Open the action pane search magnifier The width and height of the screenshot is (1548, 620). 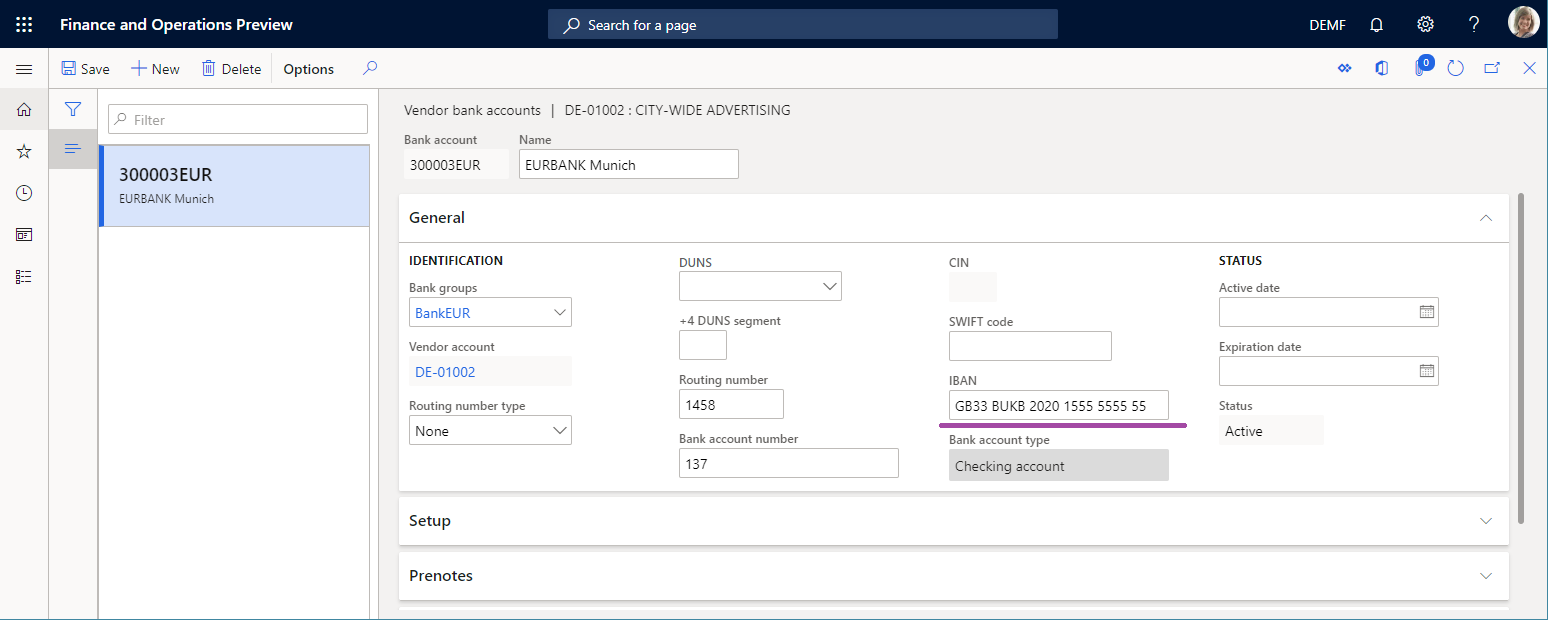point(369,68)
